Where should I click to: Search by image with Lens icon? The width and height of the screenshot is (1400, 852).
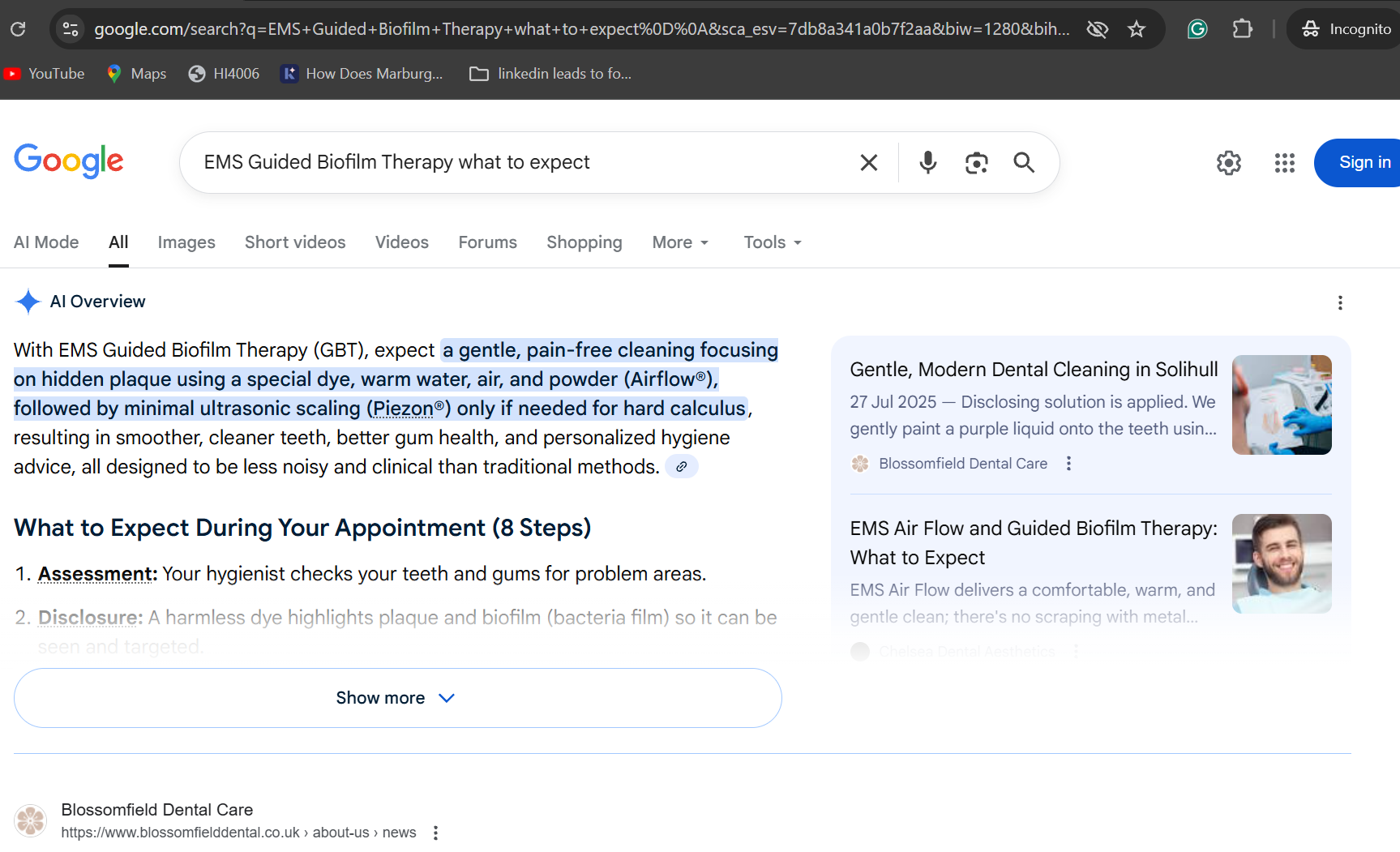(x=976, y=163)
